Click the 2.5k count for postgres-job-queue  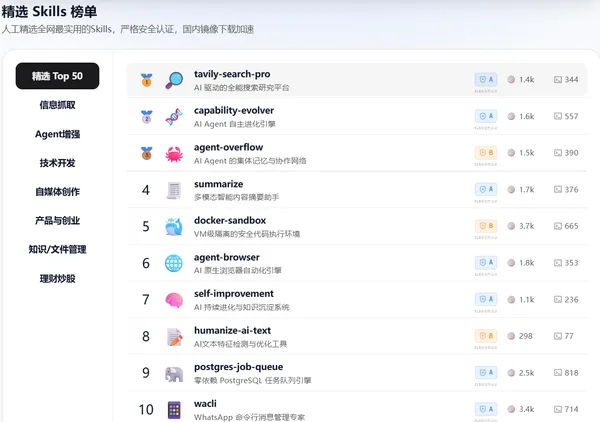coord(527,373)
